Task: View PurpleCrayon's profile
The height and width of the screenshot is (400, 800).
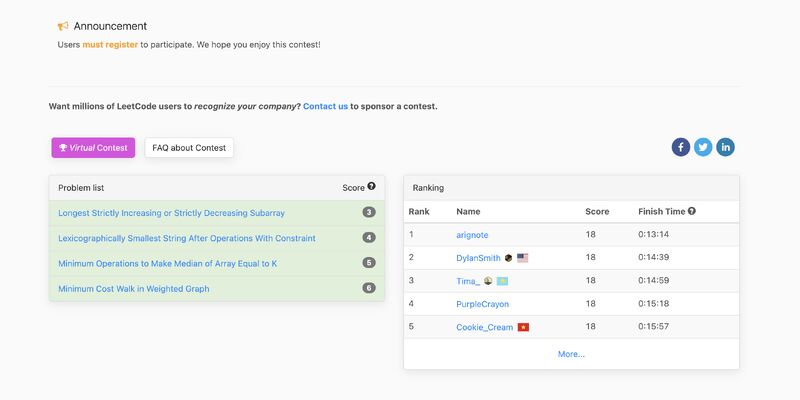Action: pyautogui.click(x=483, y=304)
